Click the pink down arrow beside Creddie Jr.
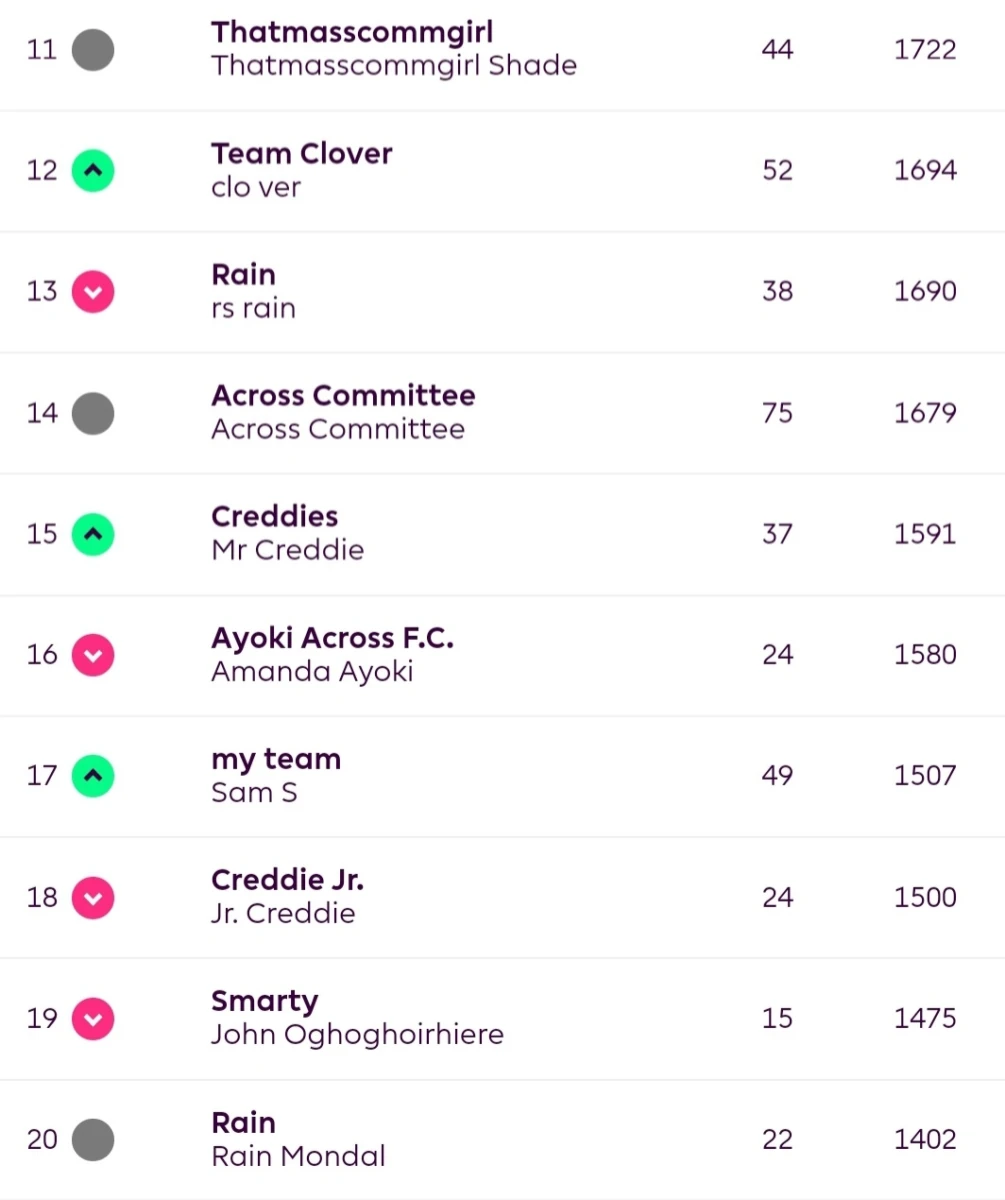This screenshot has width=1005, height=1200. [93, 898]
